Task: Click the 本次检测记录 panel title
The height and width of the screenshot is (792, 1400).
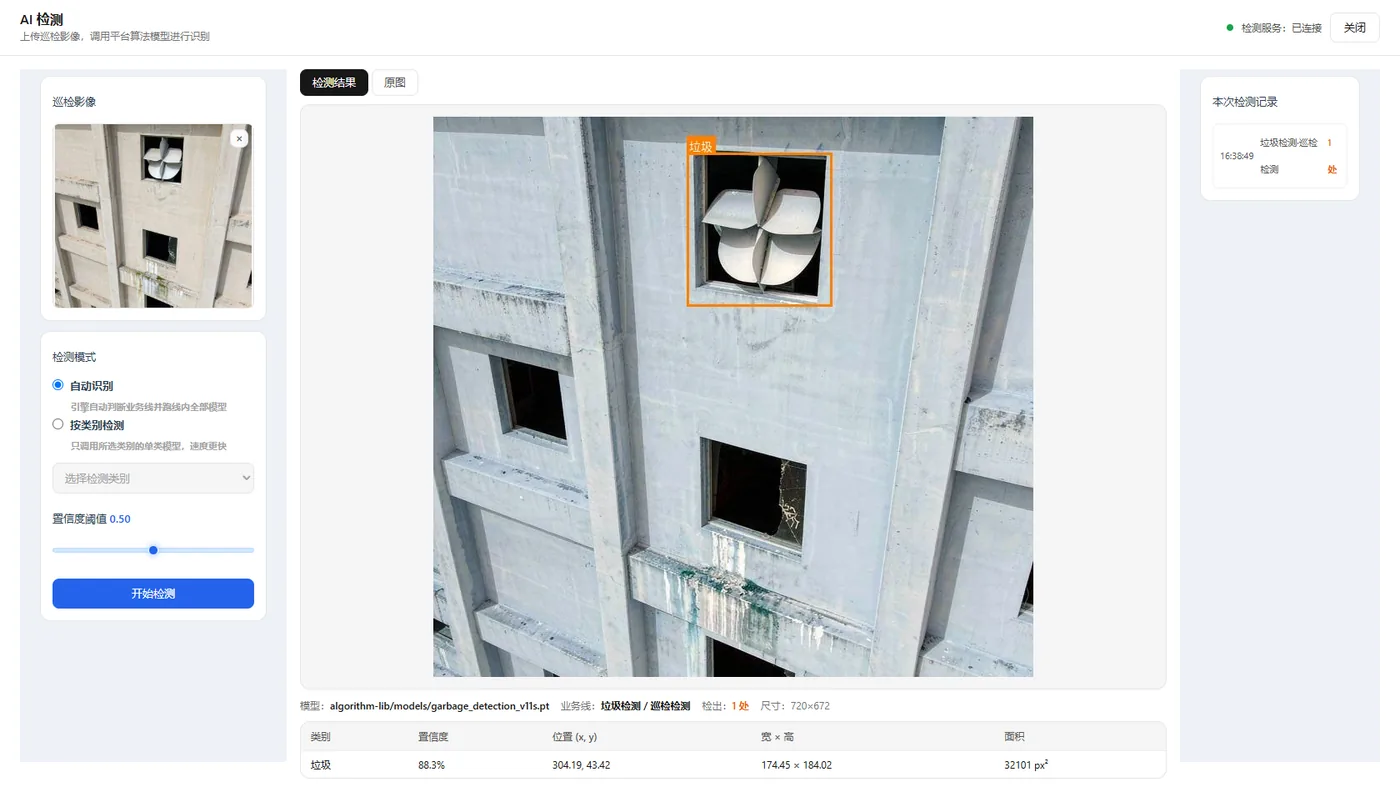Action: pyautogui.click(x=1245, y=102)
